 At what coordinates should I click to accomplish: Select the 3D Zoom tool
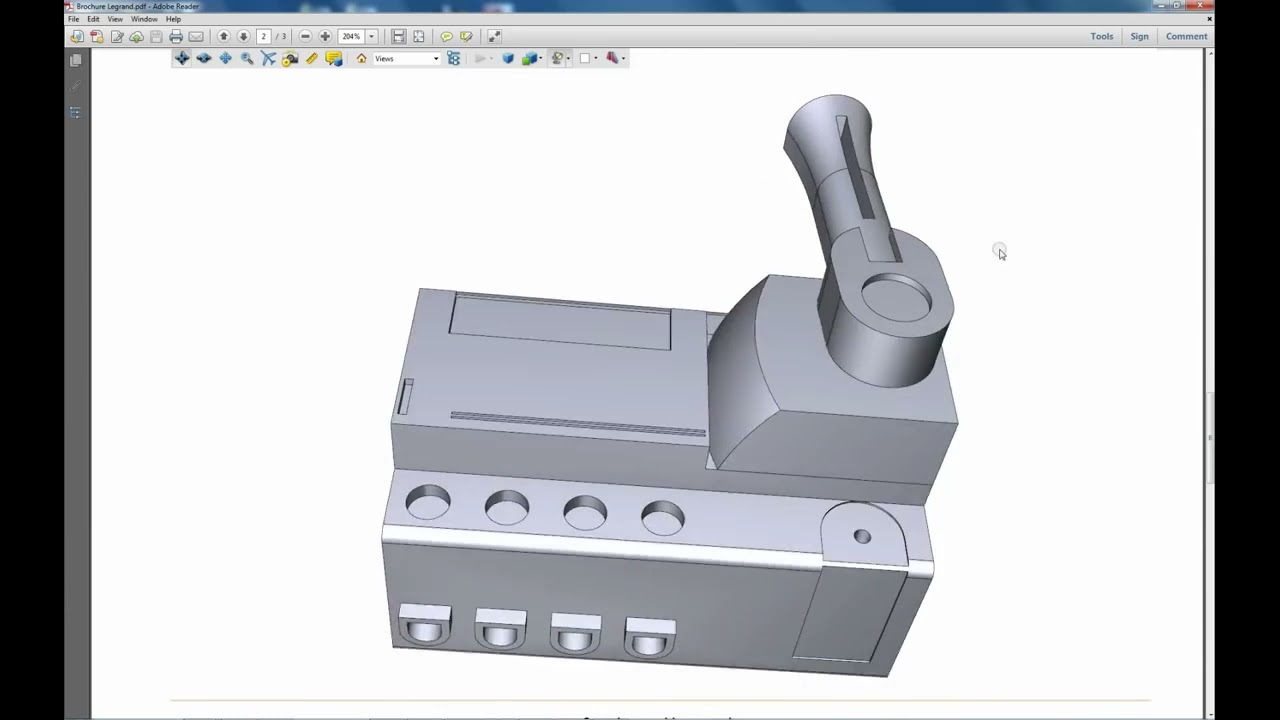coord(247,58)
